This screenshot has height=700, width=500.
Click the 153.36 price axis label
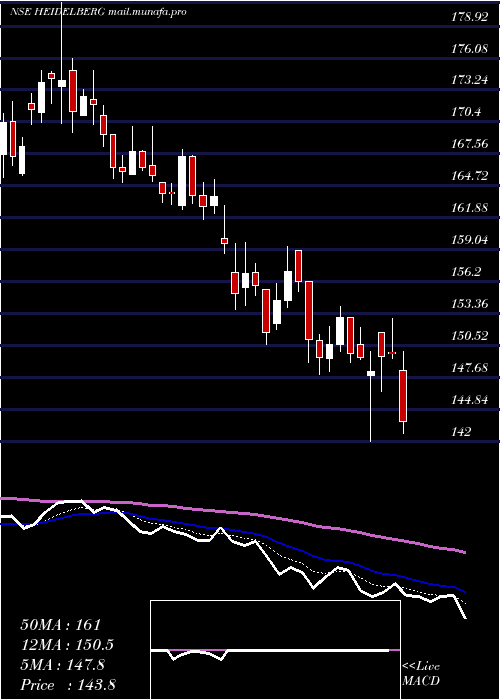tap(469, 304)
